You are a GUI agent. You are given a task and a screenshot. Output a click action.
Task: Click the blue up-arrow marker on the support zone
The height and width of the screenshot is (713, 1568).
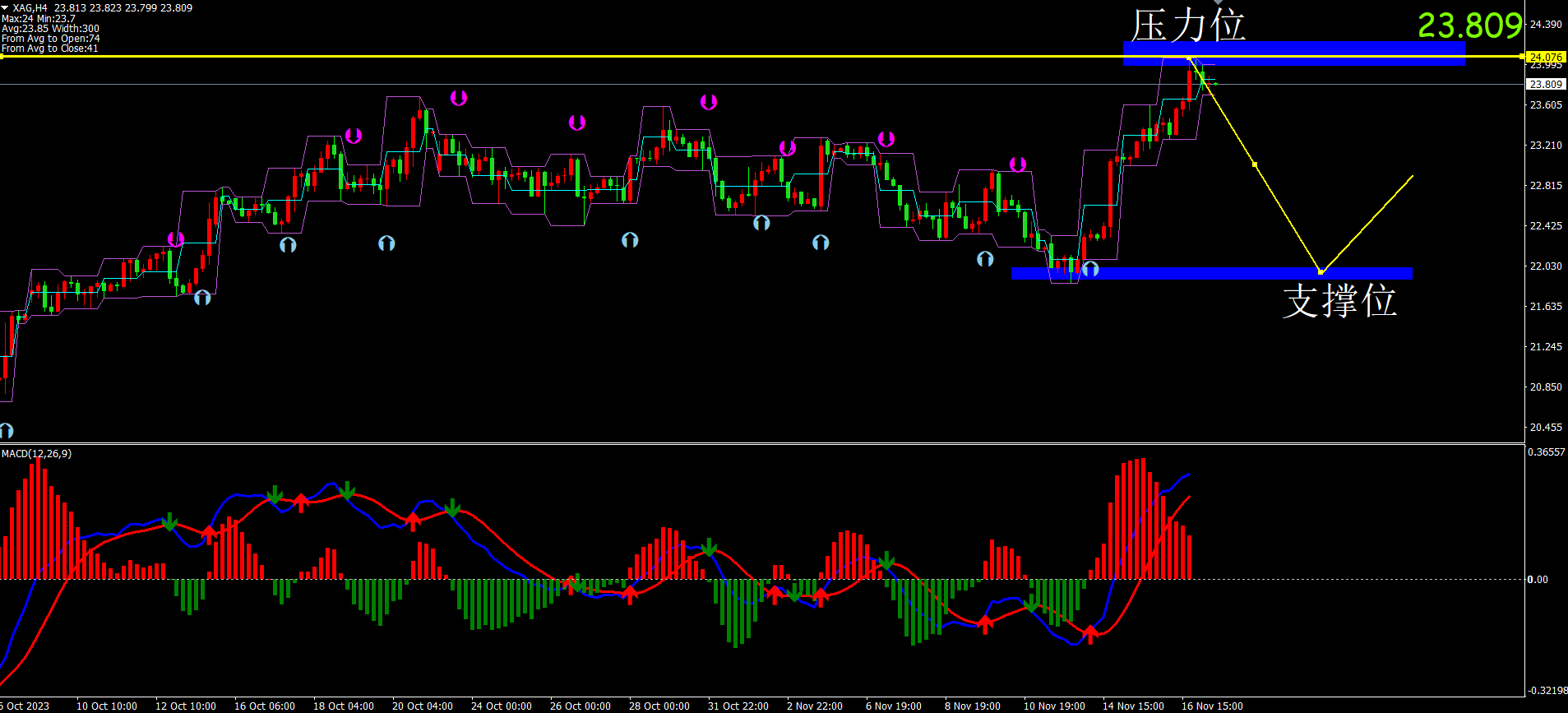pyautogui.click(x=1090, y=269)
